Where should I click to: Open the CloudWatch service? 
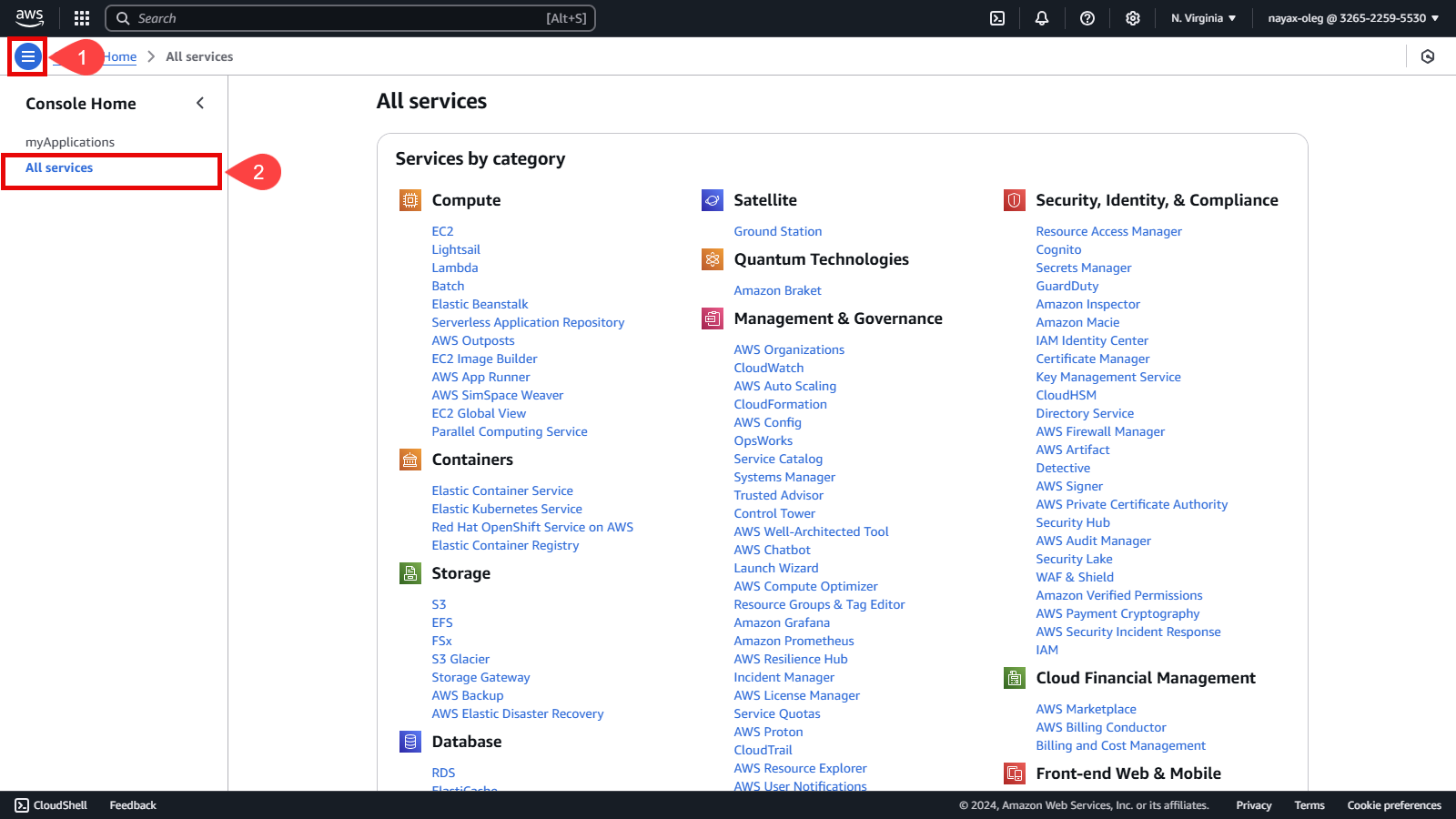pos(769,368)
